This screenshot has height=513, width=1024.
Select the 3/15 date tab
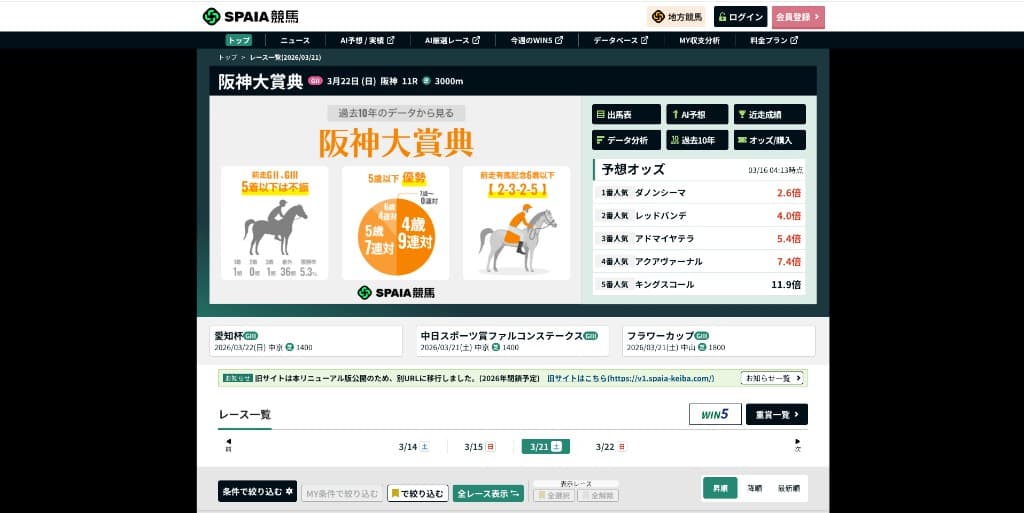(x=479, y=446)
